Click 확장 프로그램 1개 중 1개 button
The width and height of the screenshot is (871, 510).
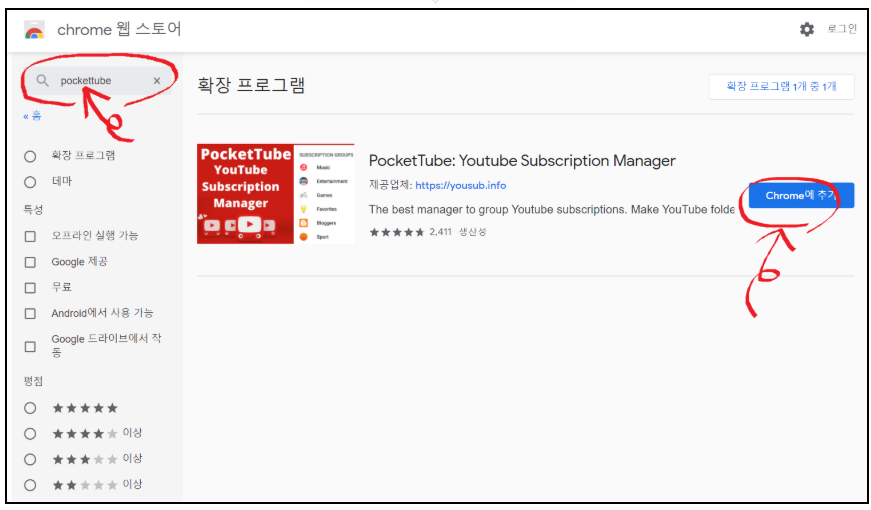click(x=781, y=87)
